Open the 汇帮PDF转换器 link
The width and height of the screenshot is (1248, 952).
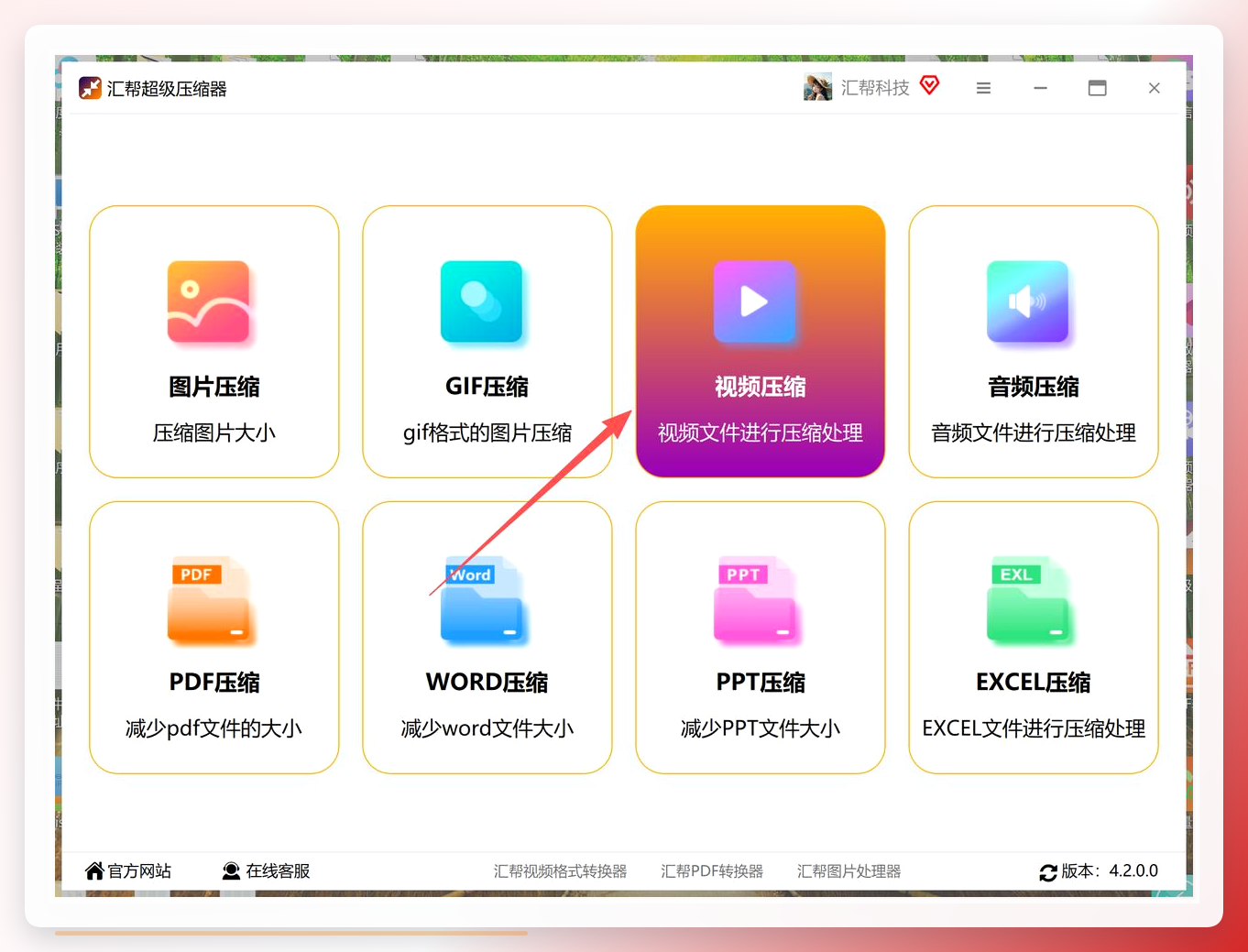712,871
